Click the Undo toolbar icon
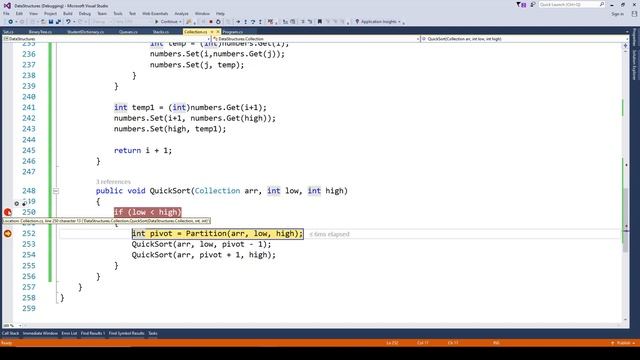 (68, 22)
